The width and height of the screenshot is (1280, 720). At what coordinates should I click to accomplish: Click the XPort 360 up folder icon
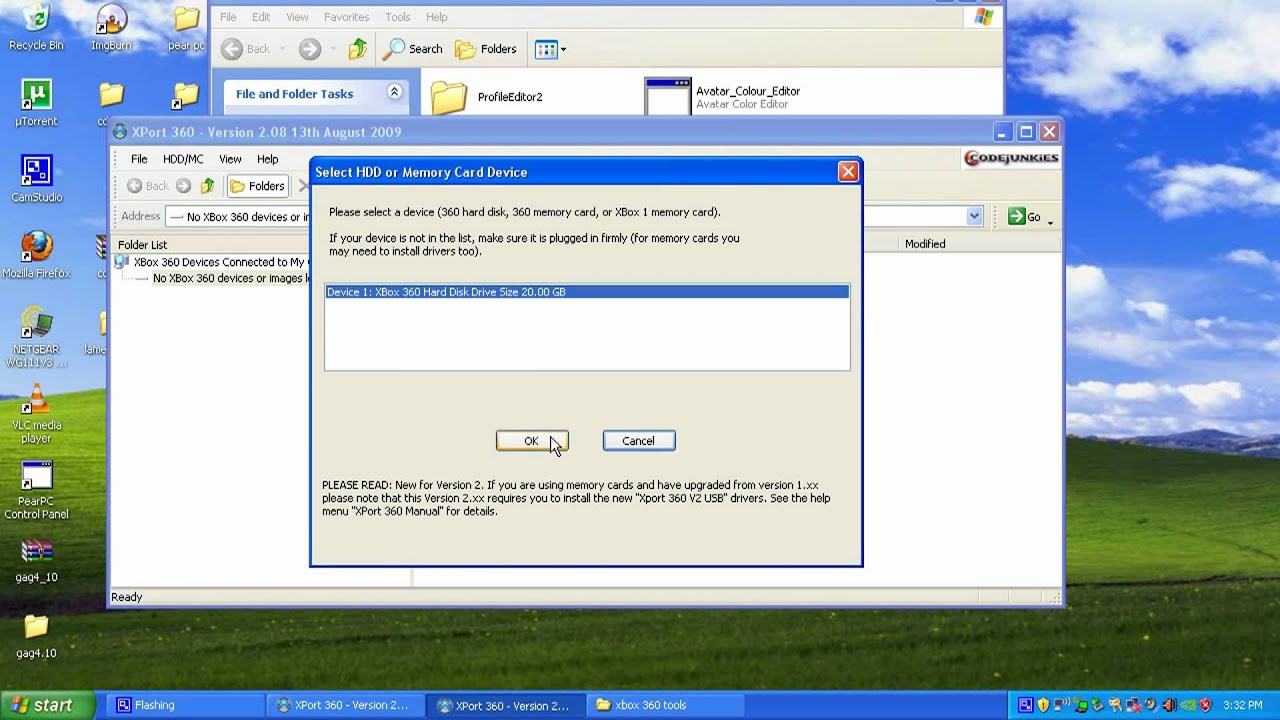pos(207,186)
